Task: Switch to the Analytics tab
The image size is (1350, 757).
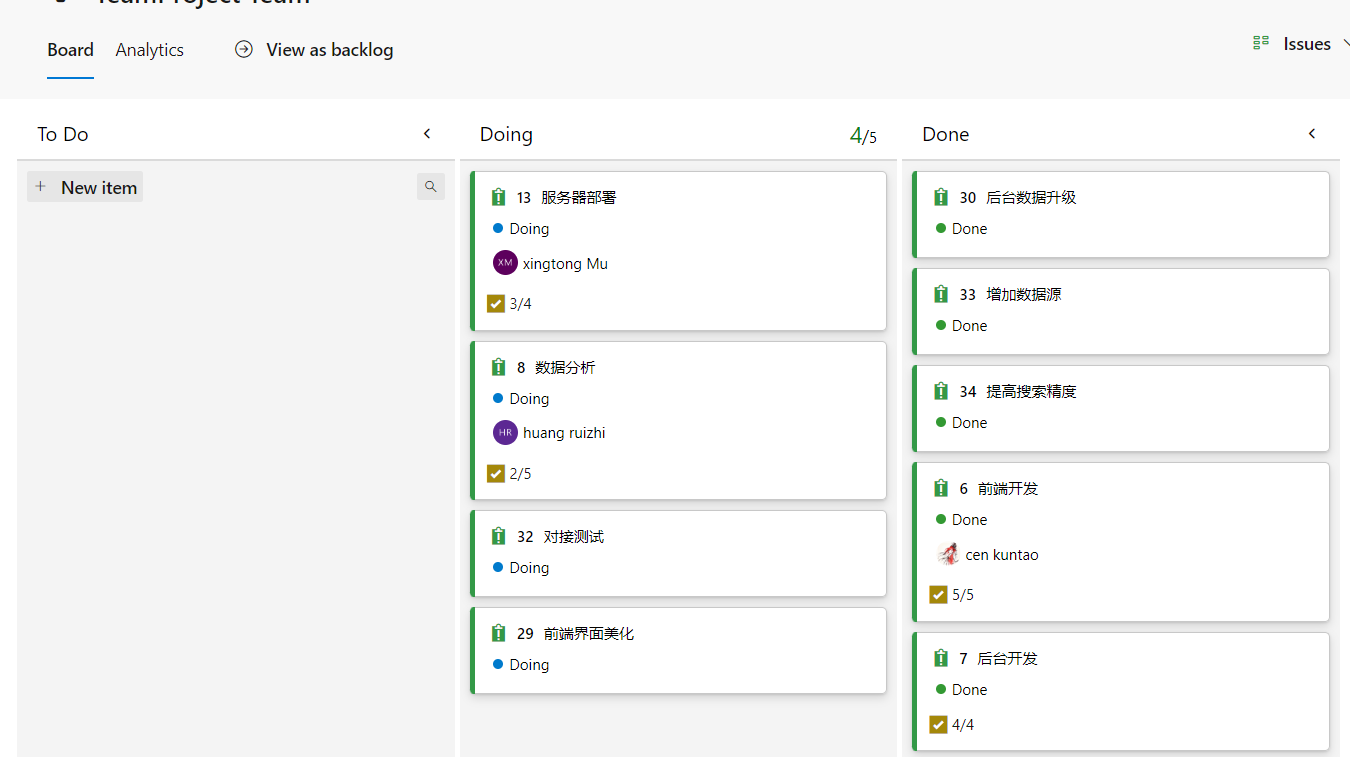Action: [x=150, y=50]
